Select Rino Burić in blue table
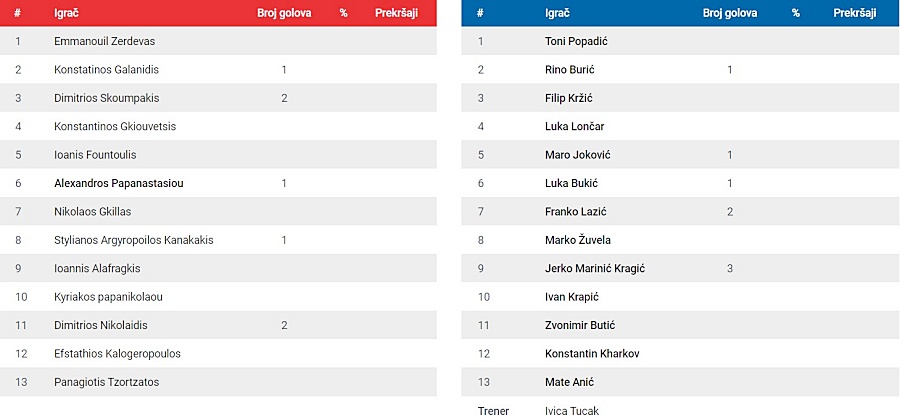Screen dimensions: 900x418 pyautogui.click(x=570, y=69)
